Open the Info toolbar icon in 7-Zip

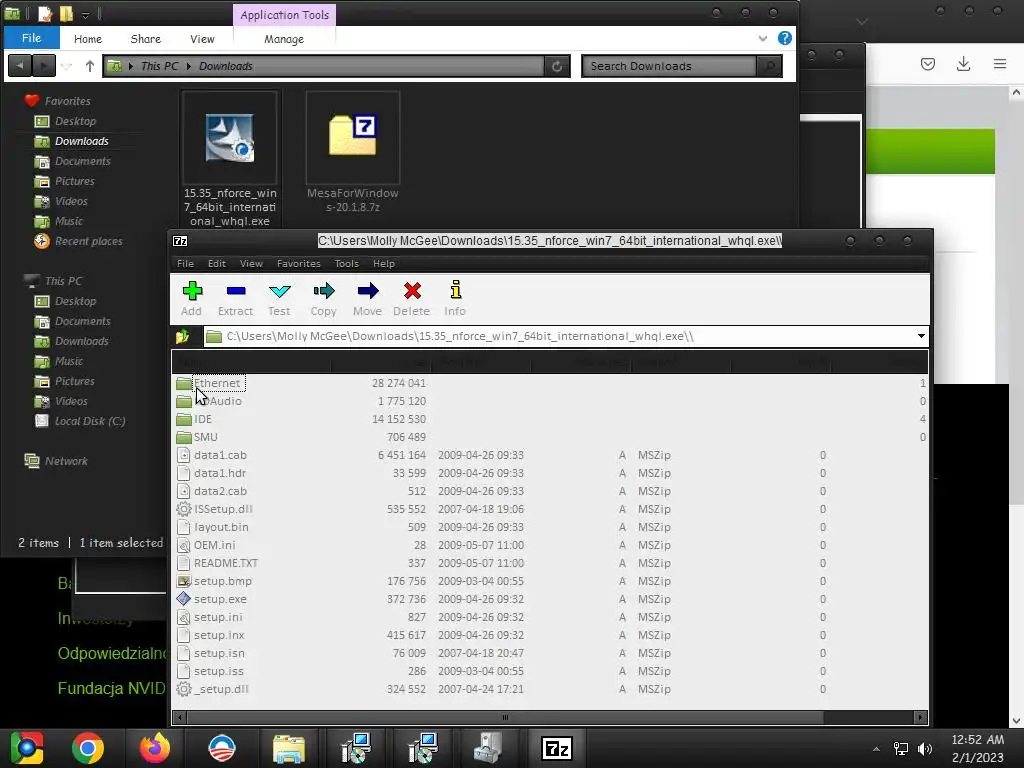[455, 298]
